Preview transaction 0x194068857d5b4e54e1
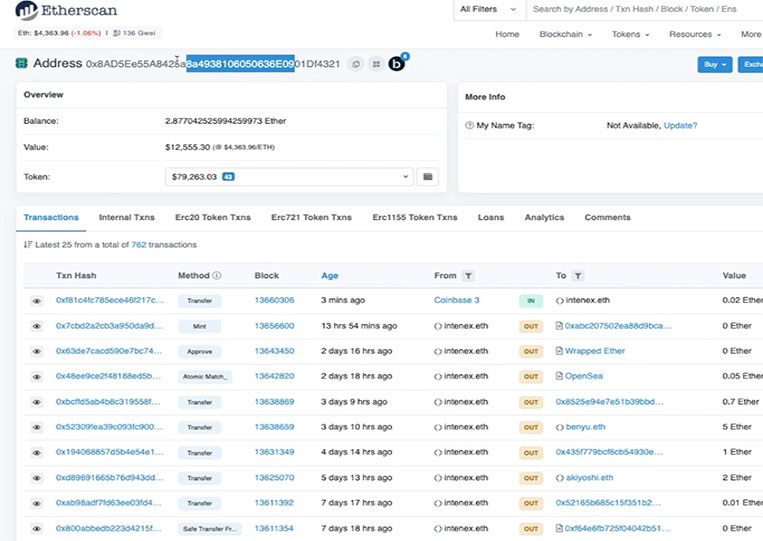 pos(36,453)
